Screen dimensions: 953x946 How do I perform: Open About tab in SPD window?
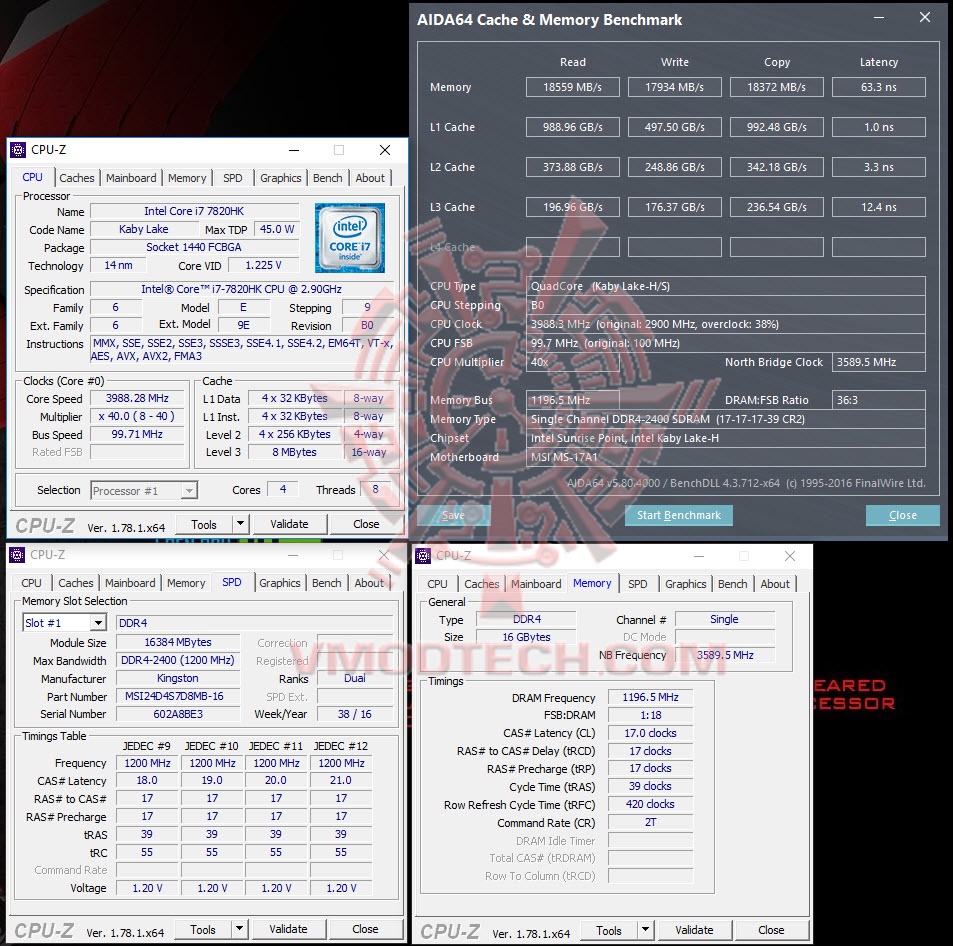pyautogui.click(x=369, y=582)
